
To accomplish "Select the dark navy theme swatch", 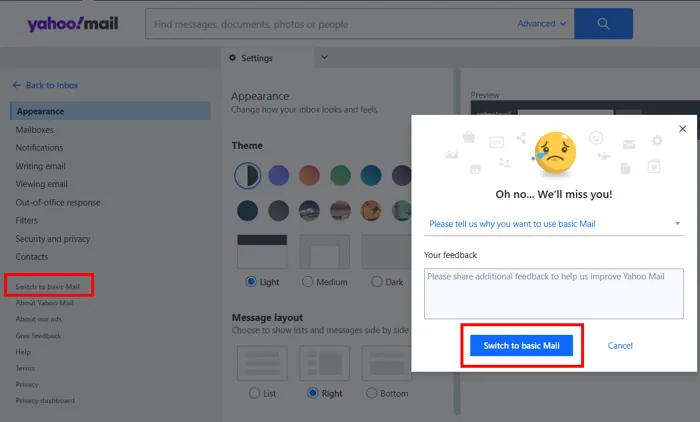I will (x=247, y=210).
